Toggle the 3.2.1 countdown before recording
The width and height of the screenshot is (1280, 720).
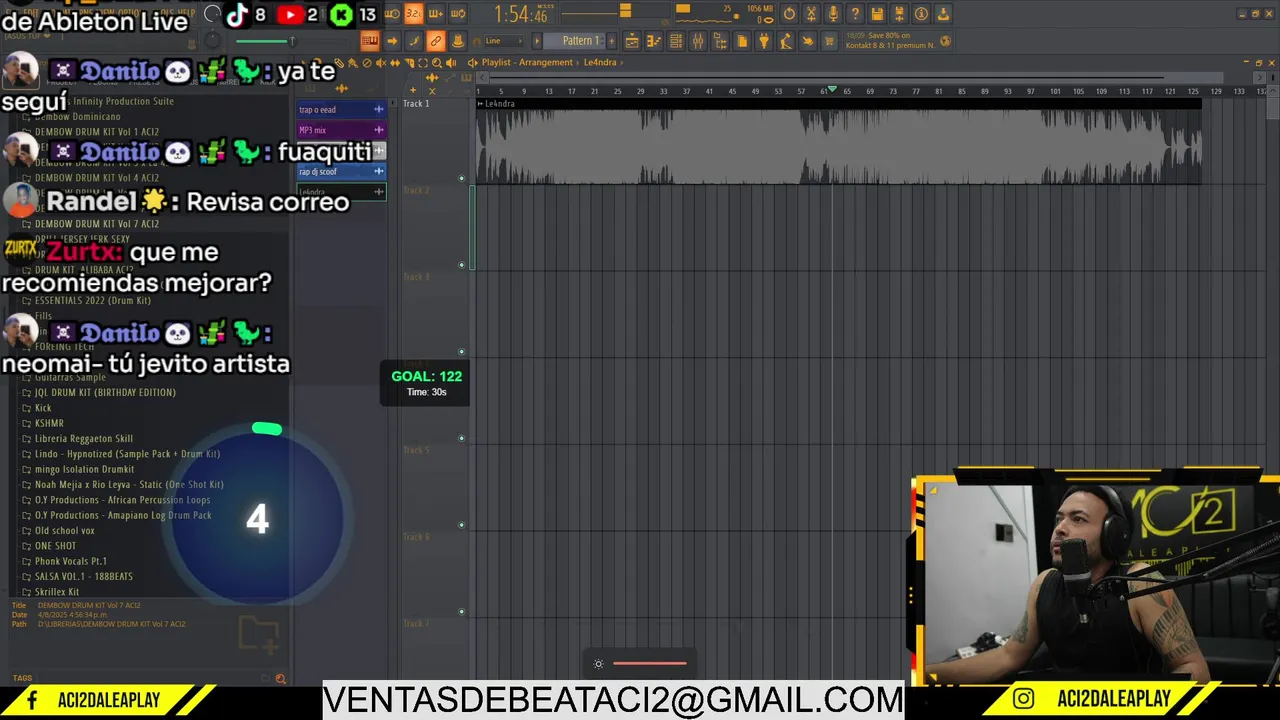pos(413,14)
